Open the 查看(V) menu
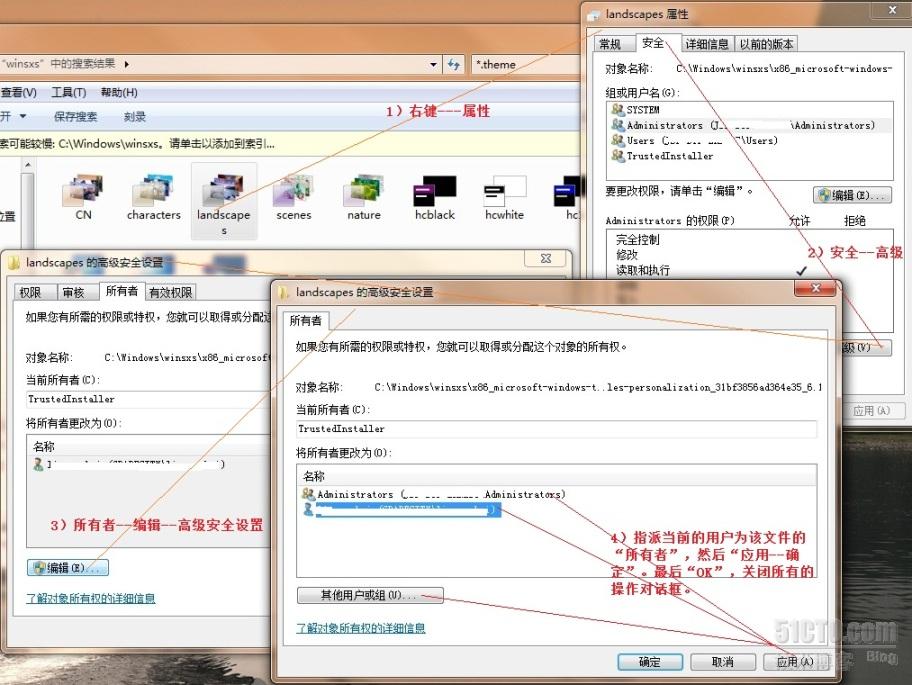The width and height of the screenshot is (912, 685). pyautogui.click(x=19, y=92)
